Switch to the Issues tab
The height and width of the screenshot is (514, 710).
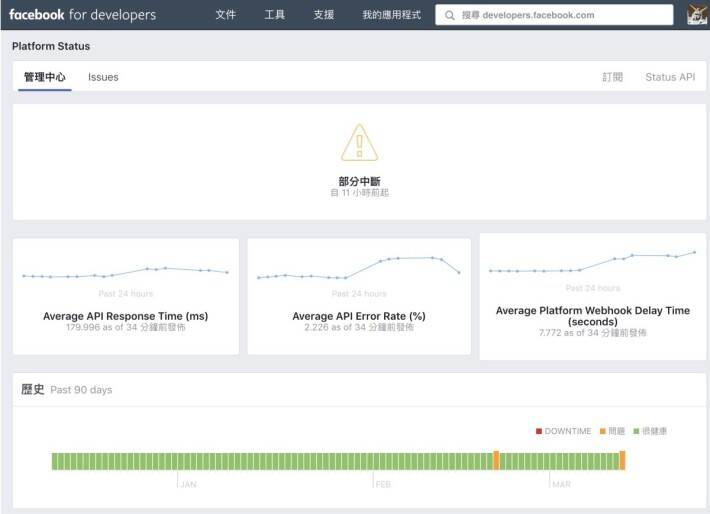[103, 77]
